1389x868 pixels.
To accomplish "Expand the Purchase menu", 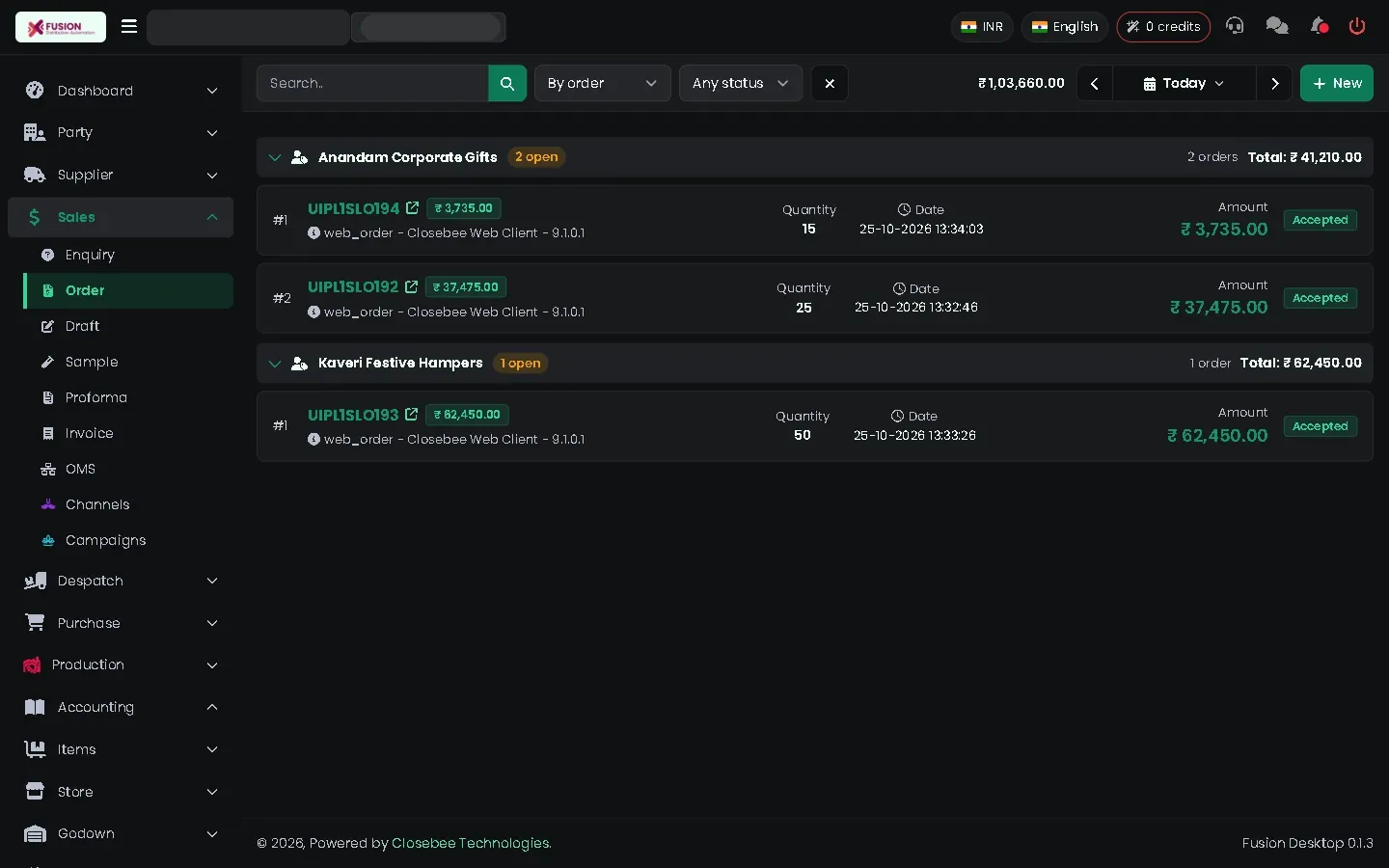I will point(121,623).
